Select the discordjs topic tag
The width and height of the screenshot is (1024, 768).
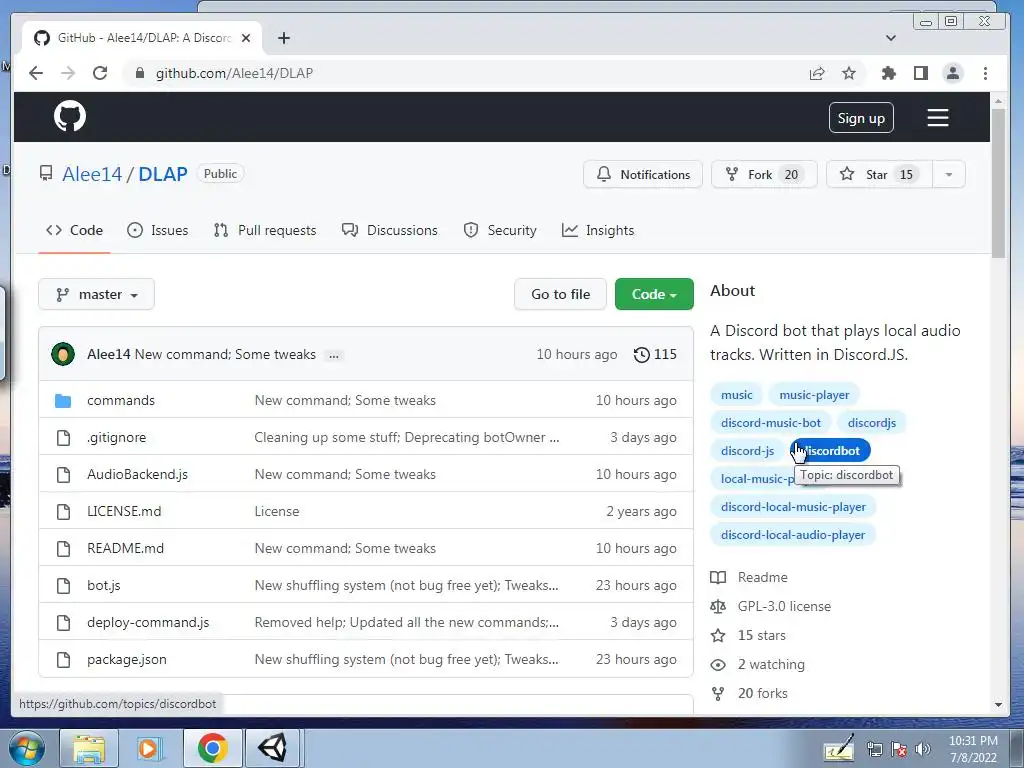872,423
